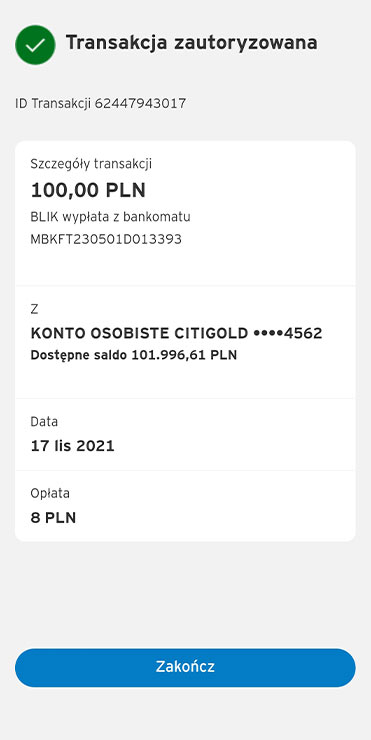Select the date 17 lis 2021

click(x=72, y=446)
